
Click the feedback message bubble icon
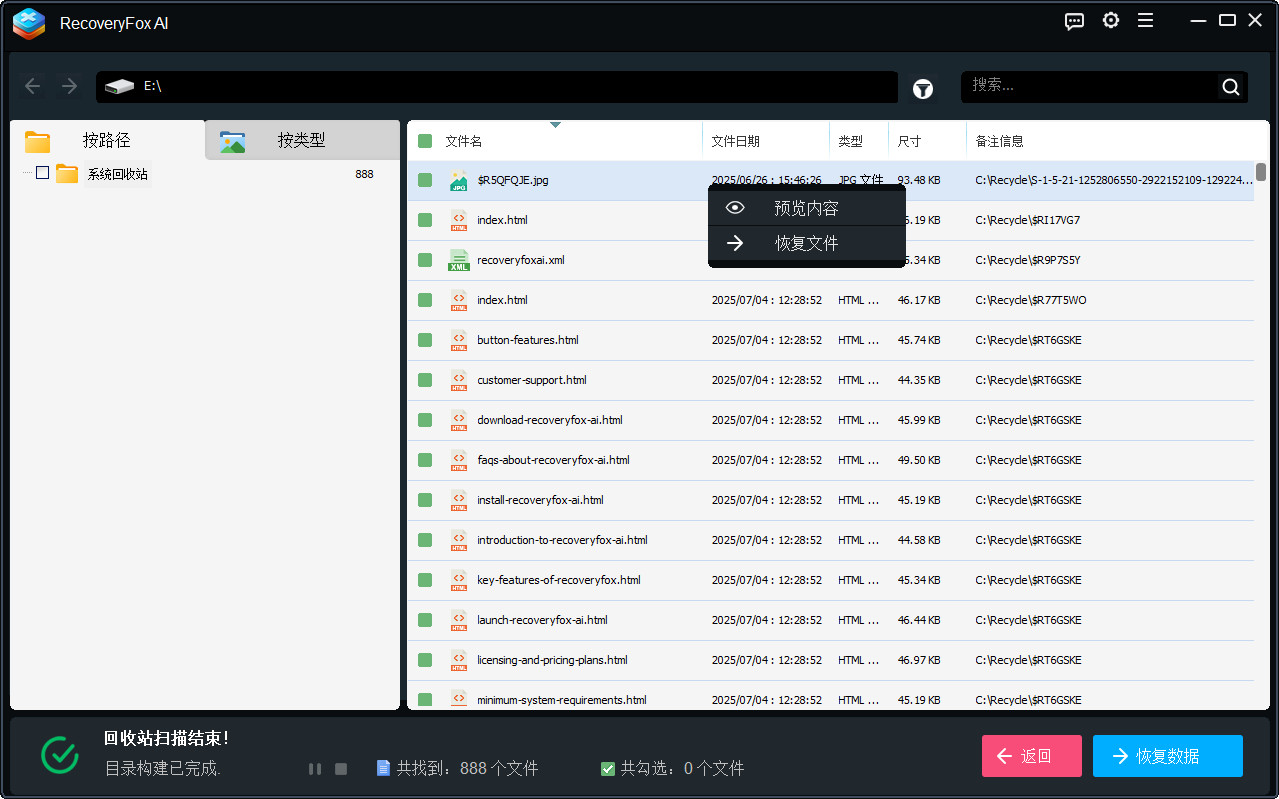coord(1074,21)
